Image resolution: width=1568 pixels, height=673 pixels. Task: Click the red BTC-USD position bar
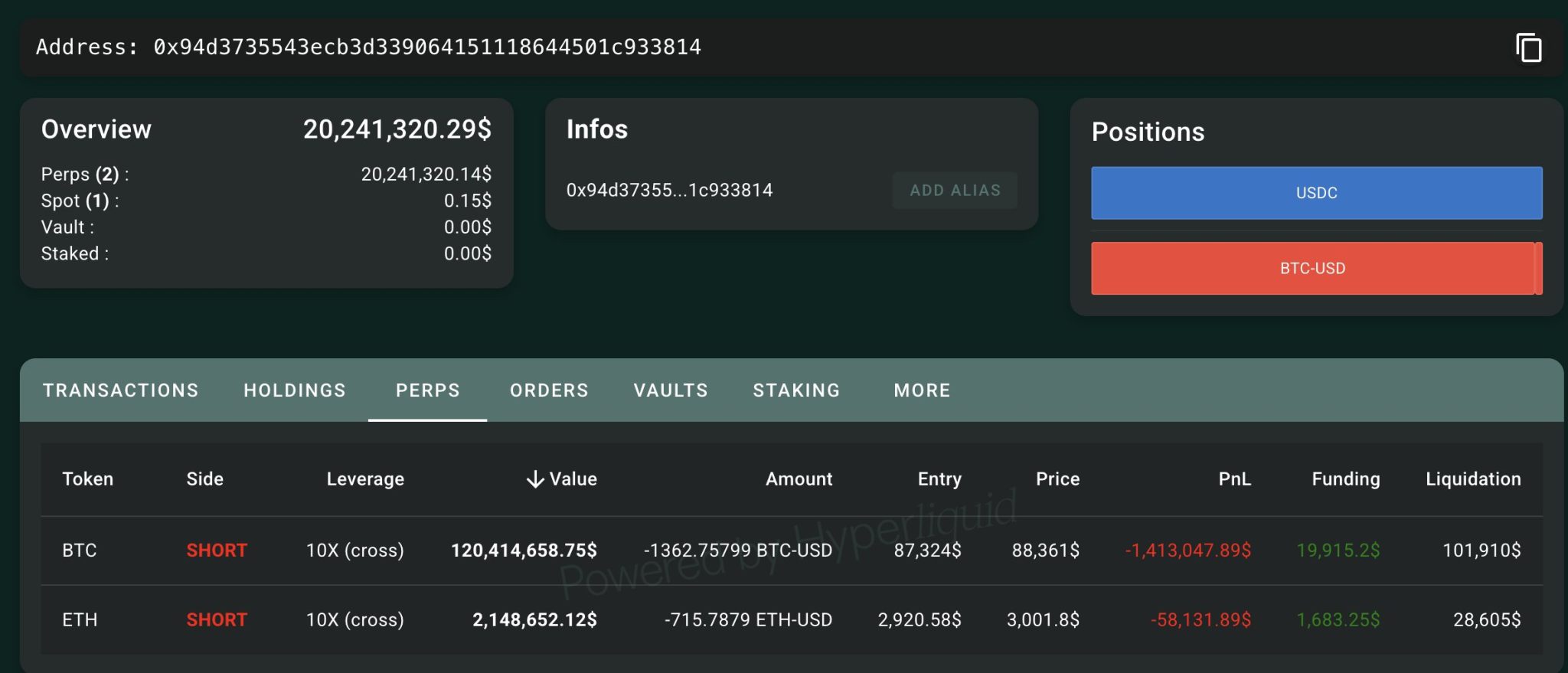tap(1312, 269)
